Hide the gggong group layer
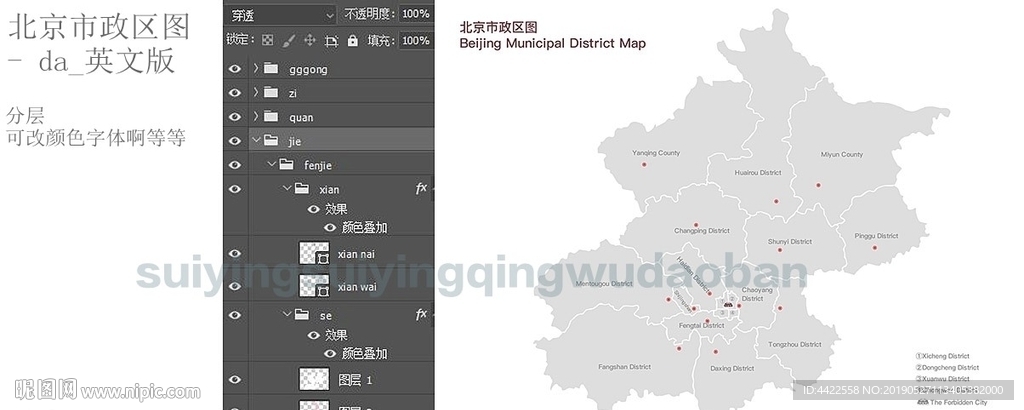This screenshot has height=410, width=1024. [x=235, y=69]
